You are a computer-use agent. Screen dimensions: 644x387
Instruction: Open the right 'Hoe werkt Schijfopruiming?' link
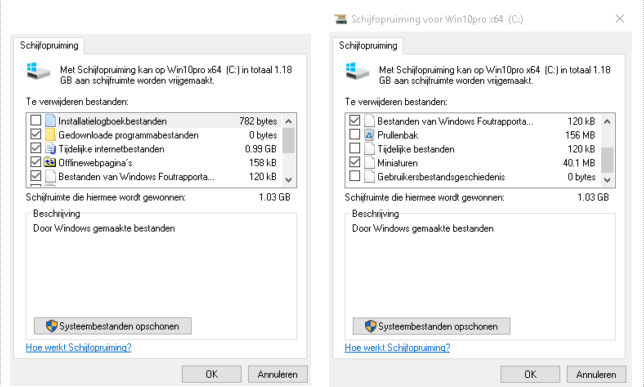click(397, 348)
